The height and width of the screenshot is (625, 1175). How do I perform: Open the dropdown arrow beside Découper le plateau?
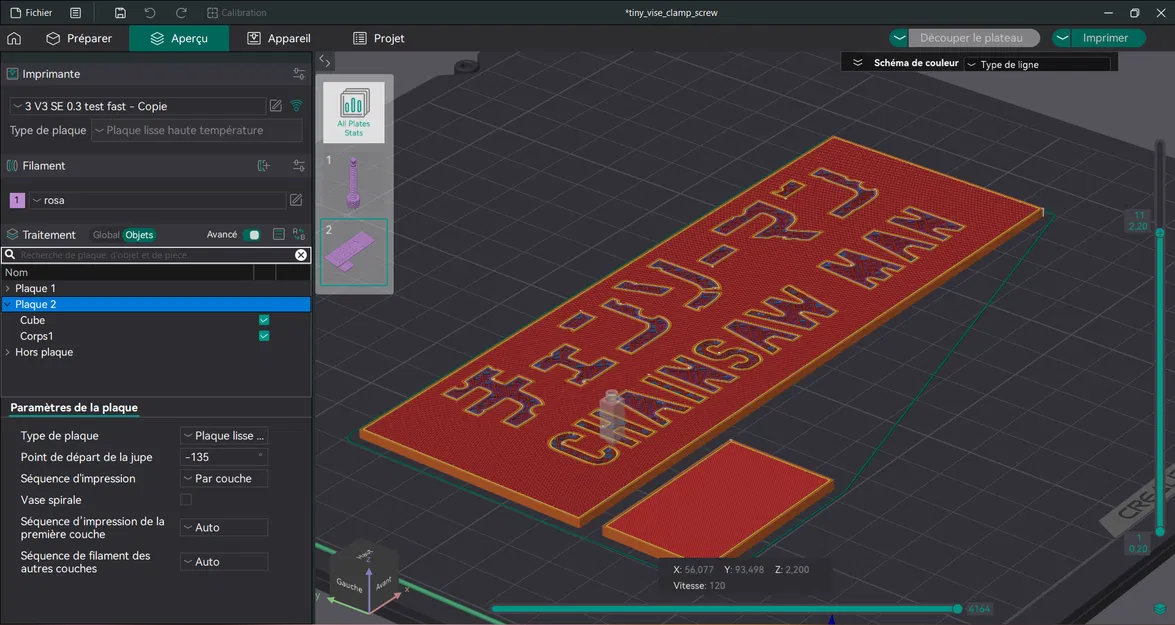[899, 37]
